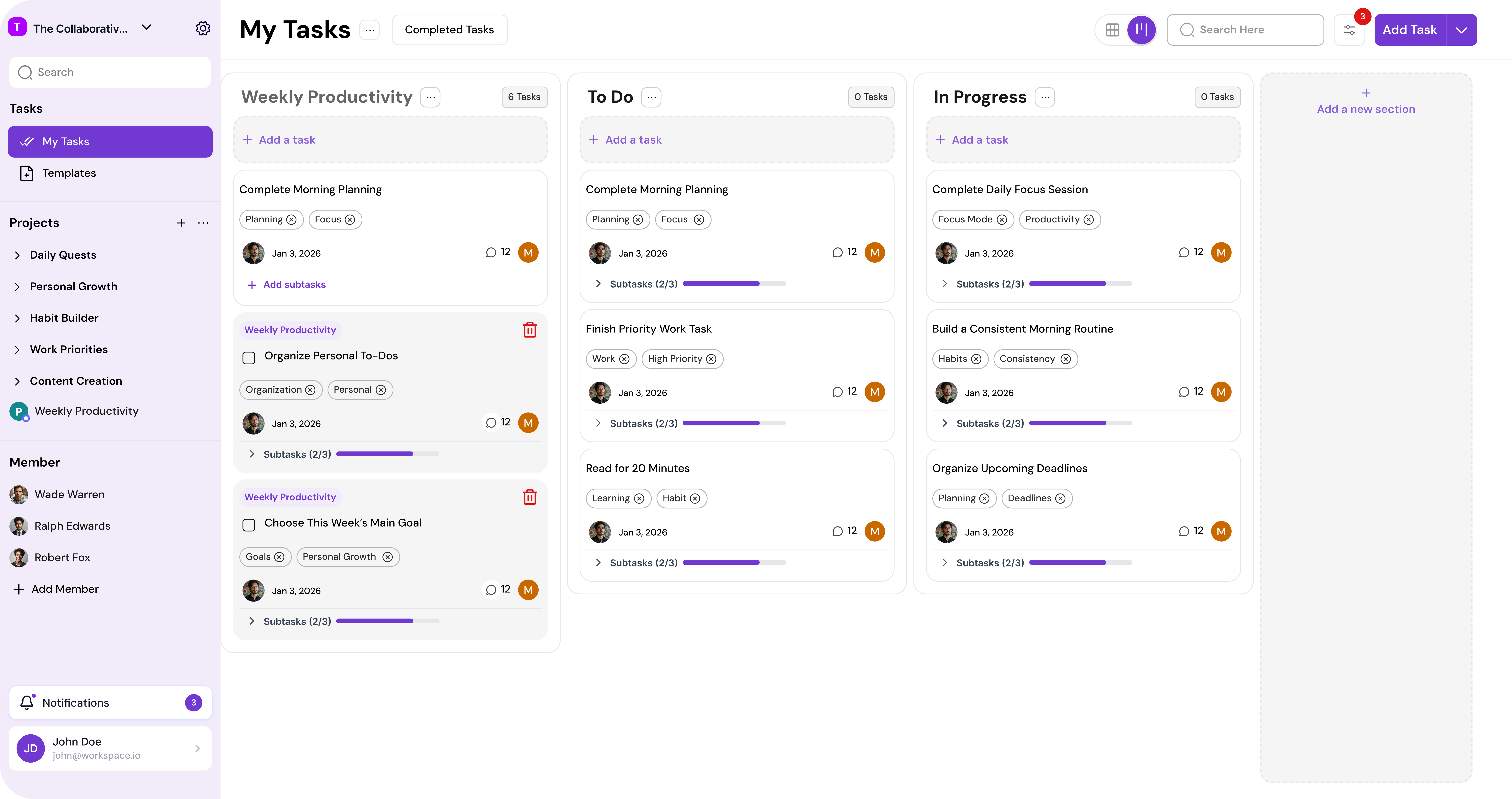The height and width of the screenshot is (799, 1512).
Task: Expand subtasks of Finish Priority Work Task
Action: 598,423
